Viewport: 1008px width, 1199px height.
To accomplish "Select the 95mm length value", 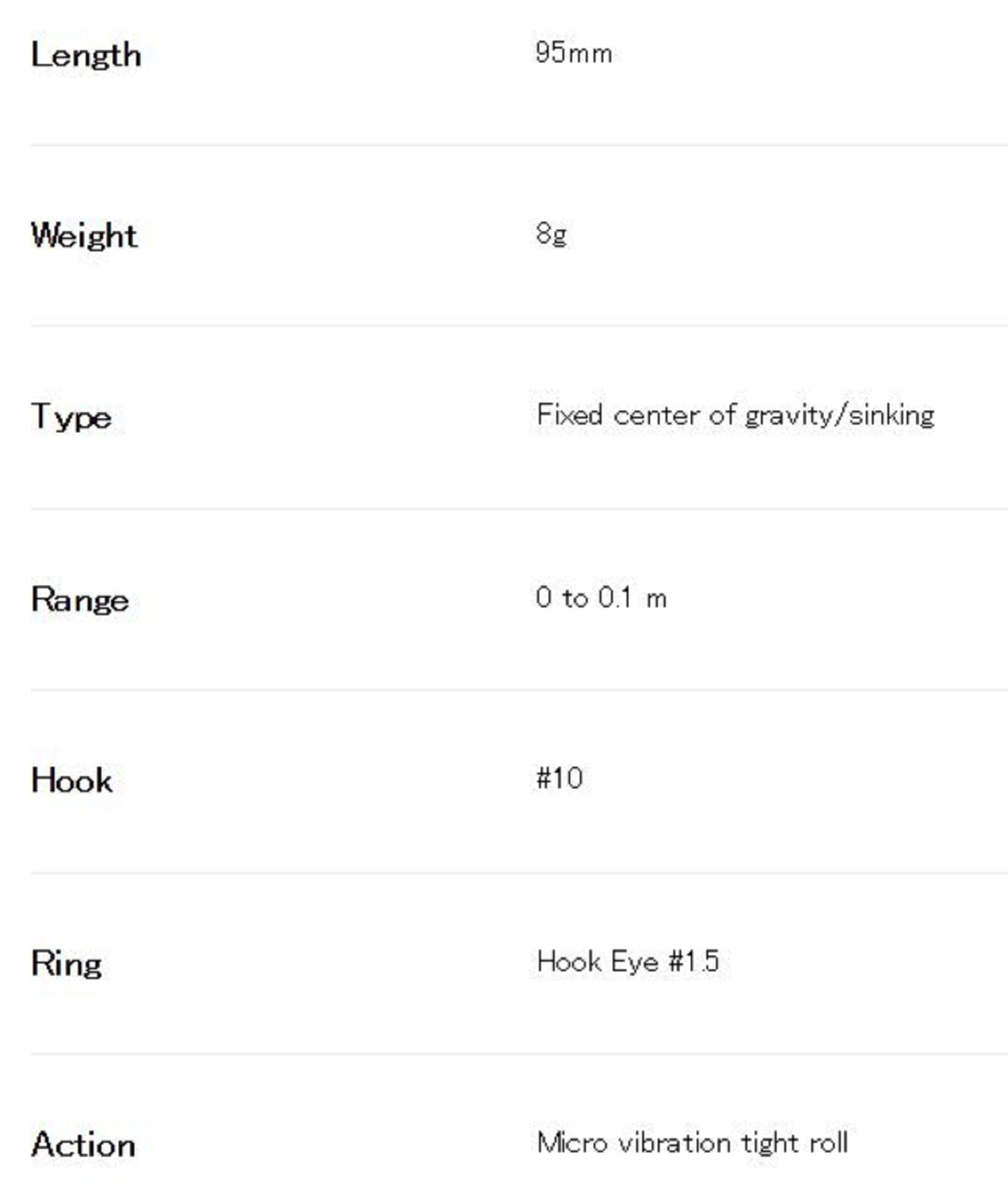I will 573,53.
